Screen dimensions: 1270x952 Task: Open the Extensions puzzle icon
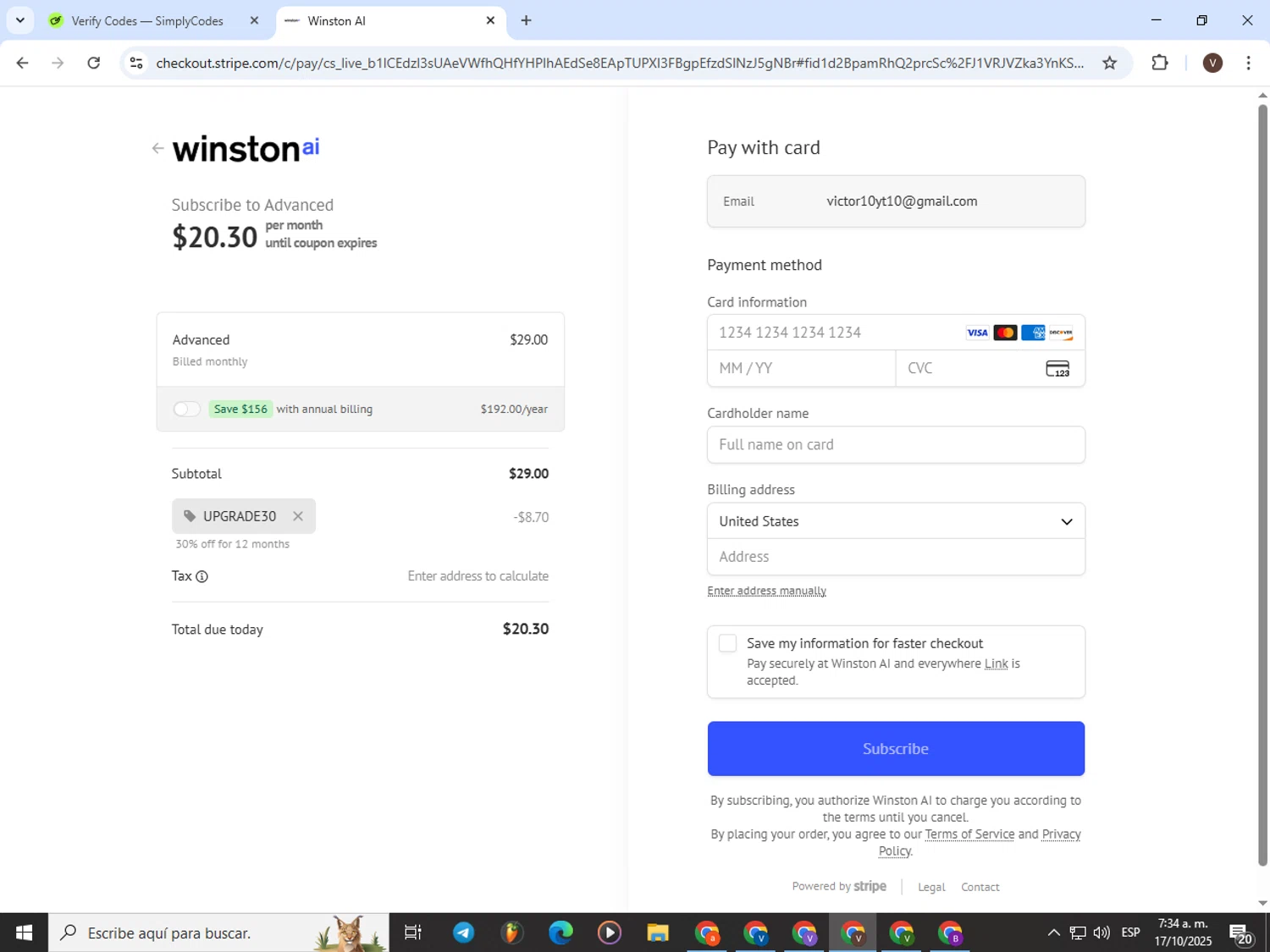[x=1160, y=63]
